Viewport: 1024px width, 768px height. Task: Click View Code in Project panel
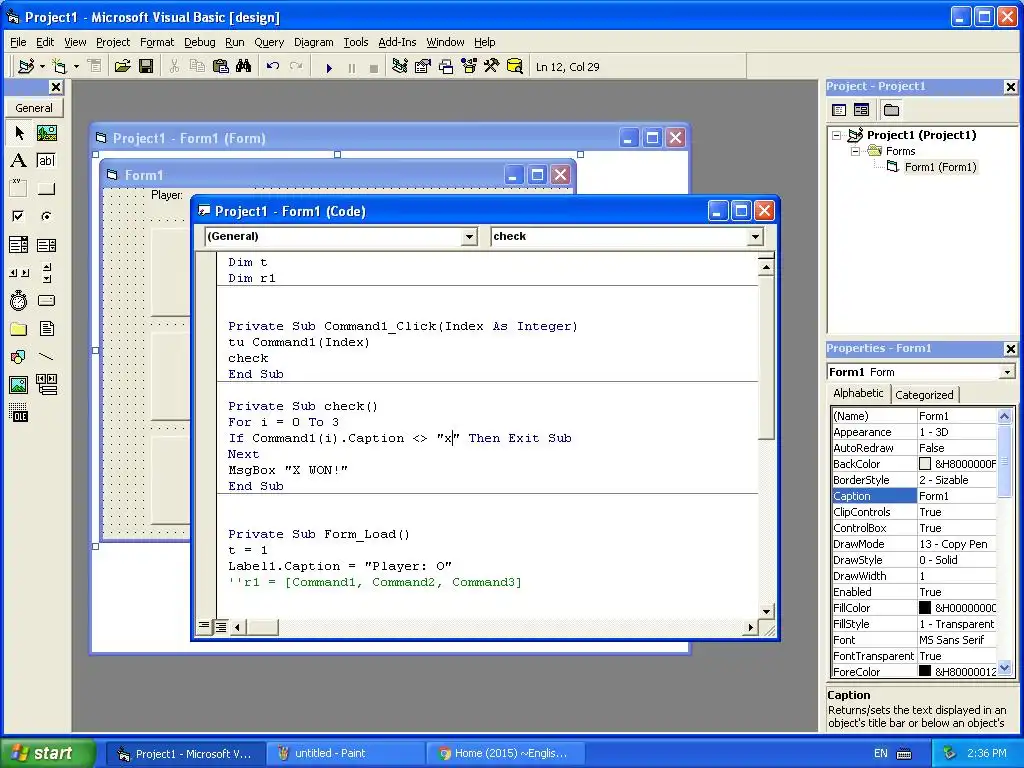coord(839,110)
